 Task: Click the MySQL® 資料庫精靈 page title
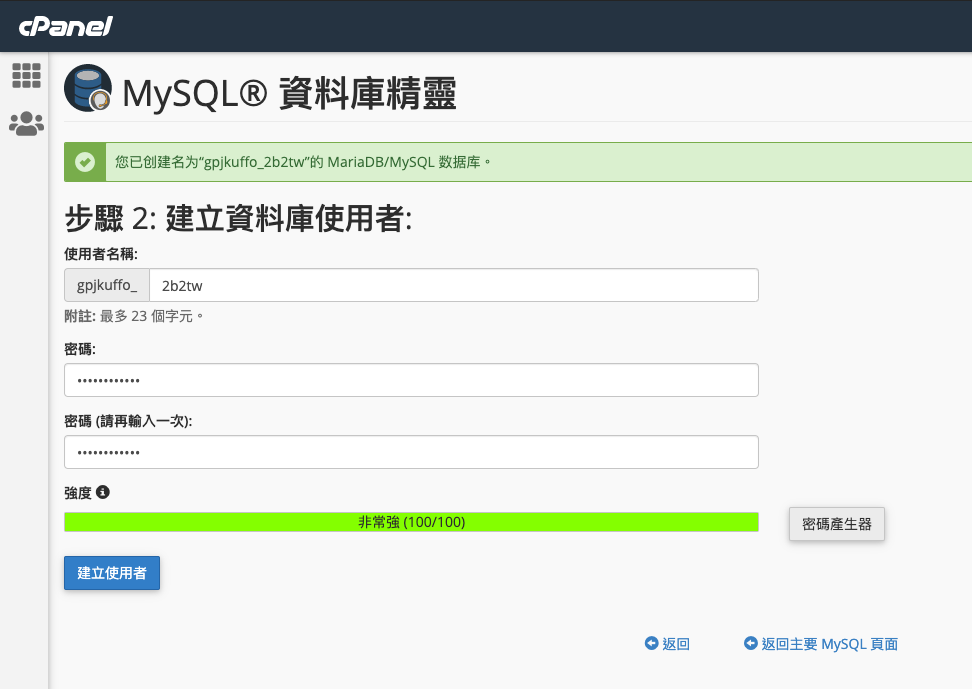289,94
